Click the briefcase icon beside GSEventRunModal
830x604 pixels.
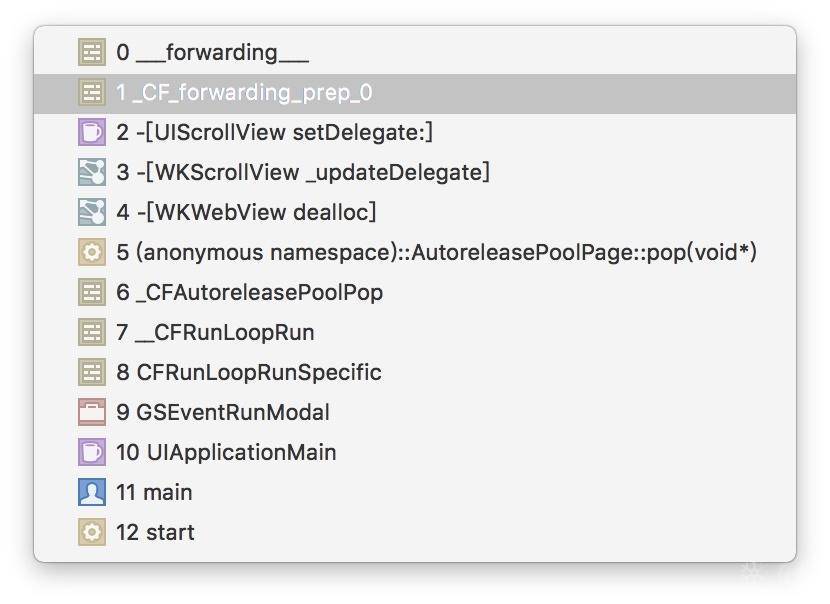92,412
